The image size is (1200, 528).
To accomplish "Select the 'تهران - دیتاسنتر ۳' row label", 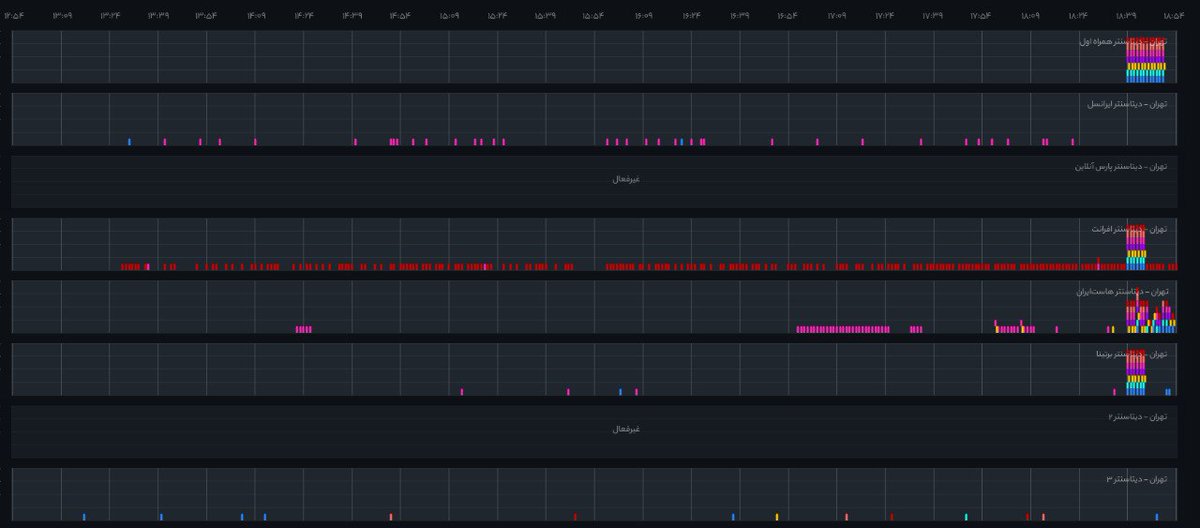I will coord(1137,479).
